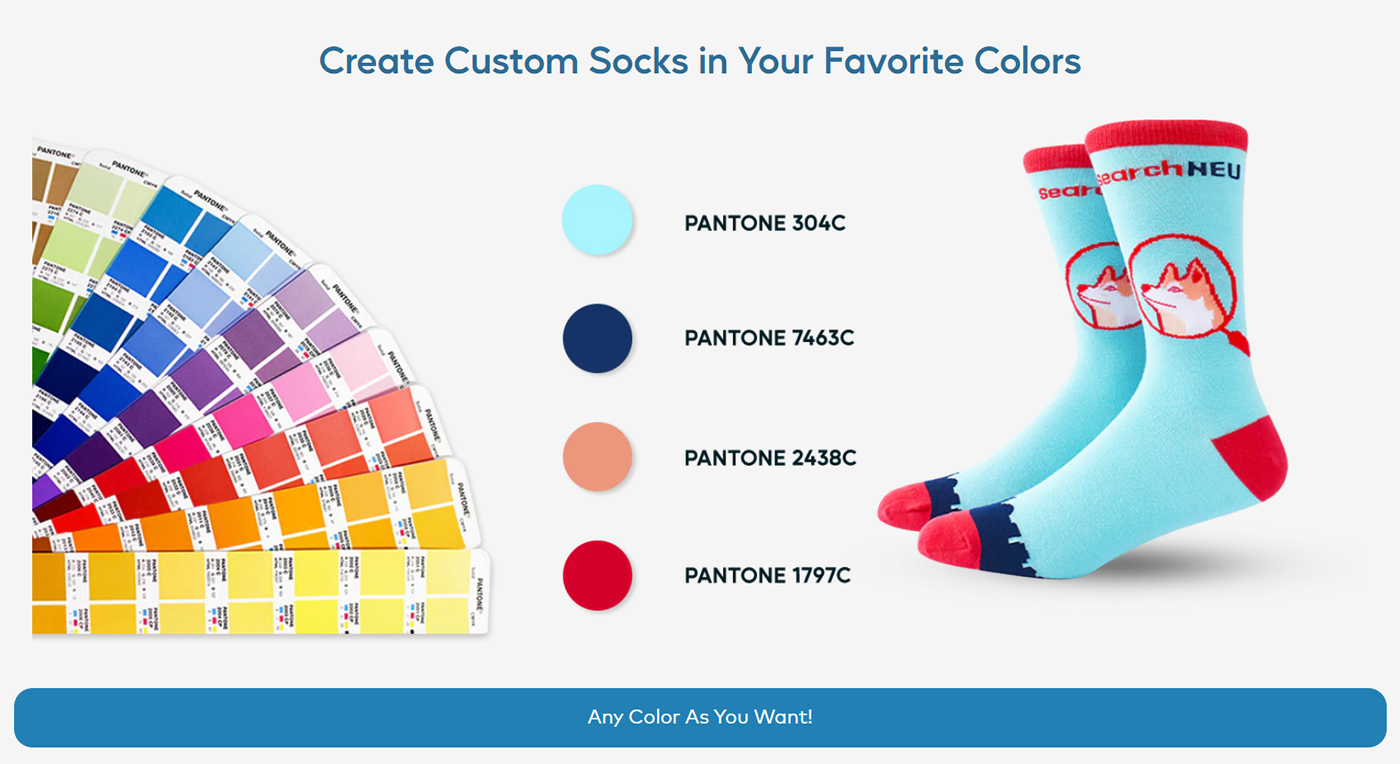
Task: Select the navy Pantone 7463C color circle
Action: 598,339
